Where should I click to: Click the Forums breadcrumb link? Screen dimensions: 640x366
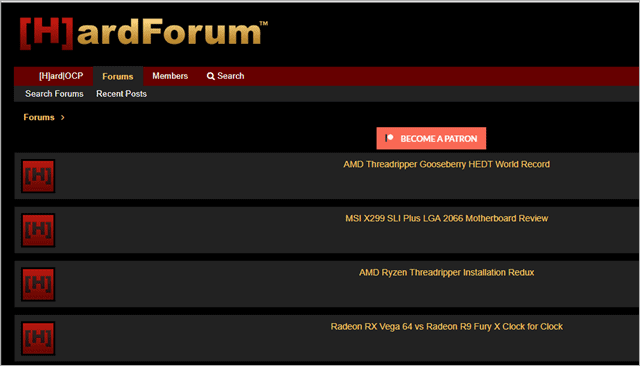point(39,118)
